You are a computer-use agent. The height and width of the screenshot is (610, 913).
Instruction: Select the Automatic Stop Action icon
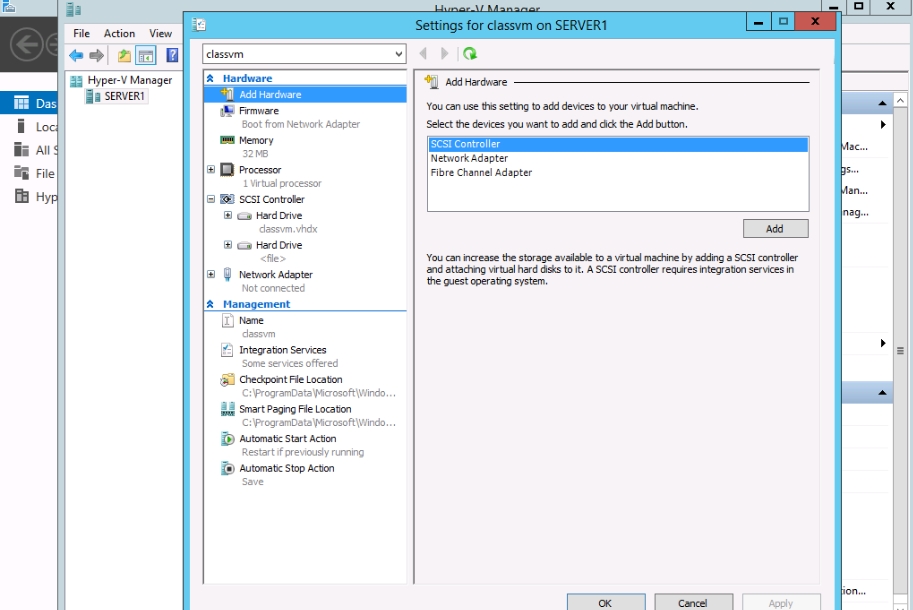(228, 468)
